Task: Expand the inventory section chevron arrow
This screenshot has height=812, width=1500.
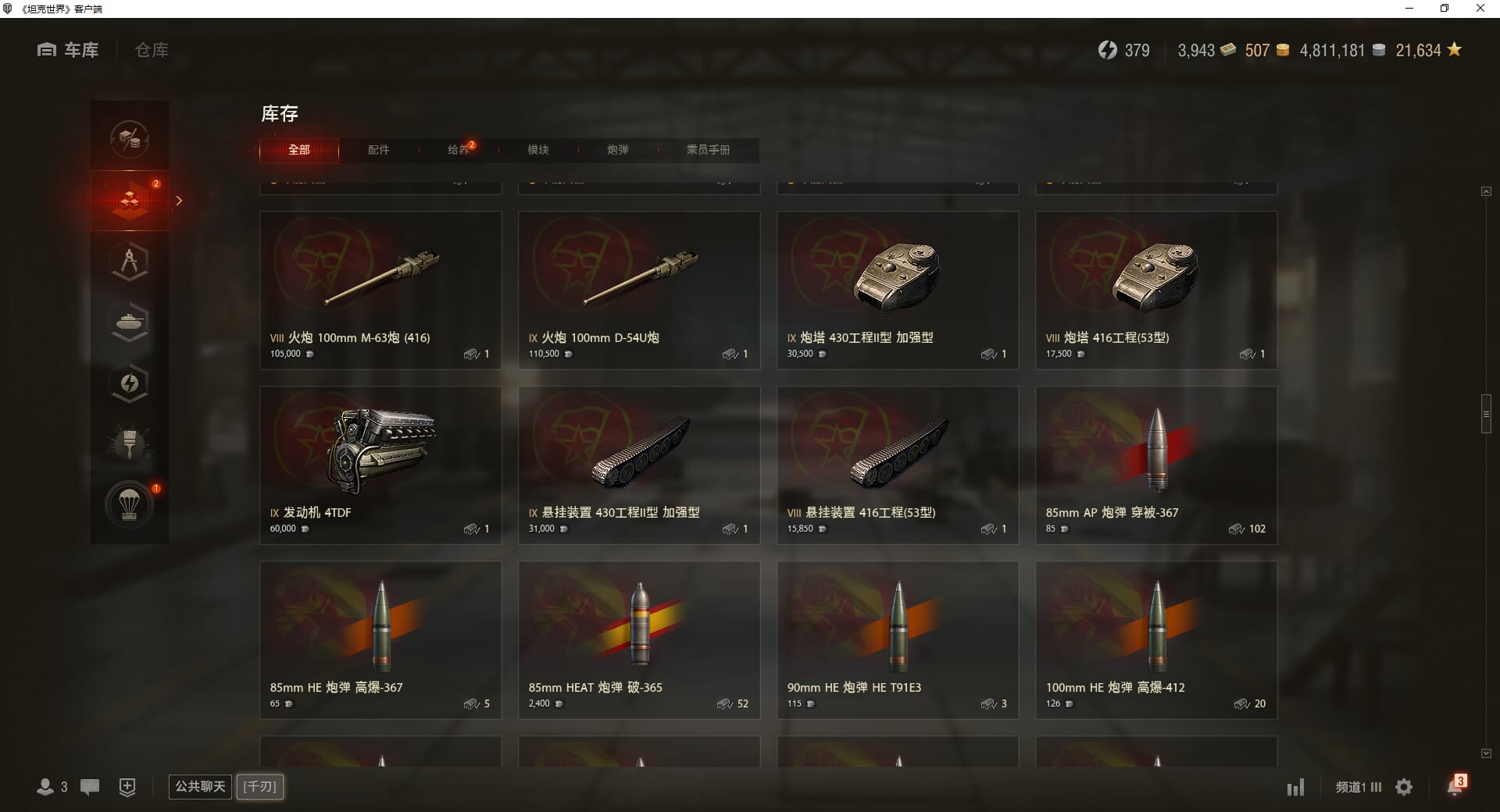Action: pos(179,201)
